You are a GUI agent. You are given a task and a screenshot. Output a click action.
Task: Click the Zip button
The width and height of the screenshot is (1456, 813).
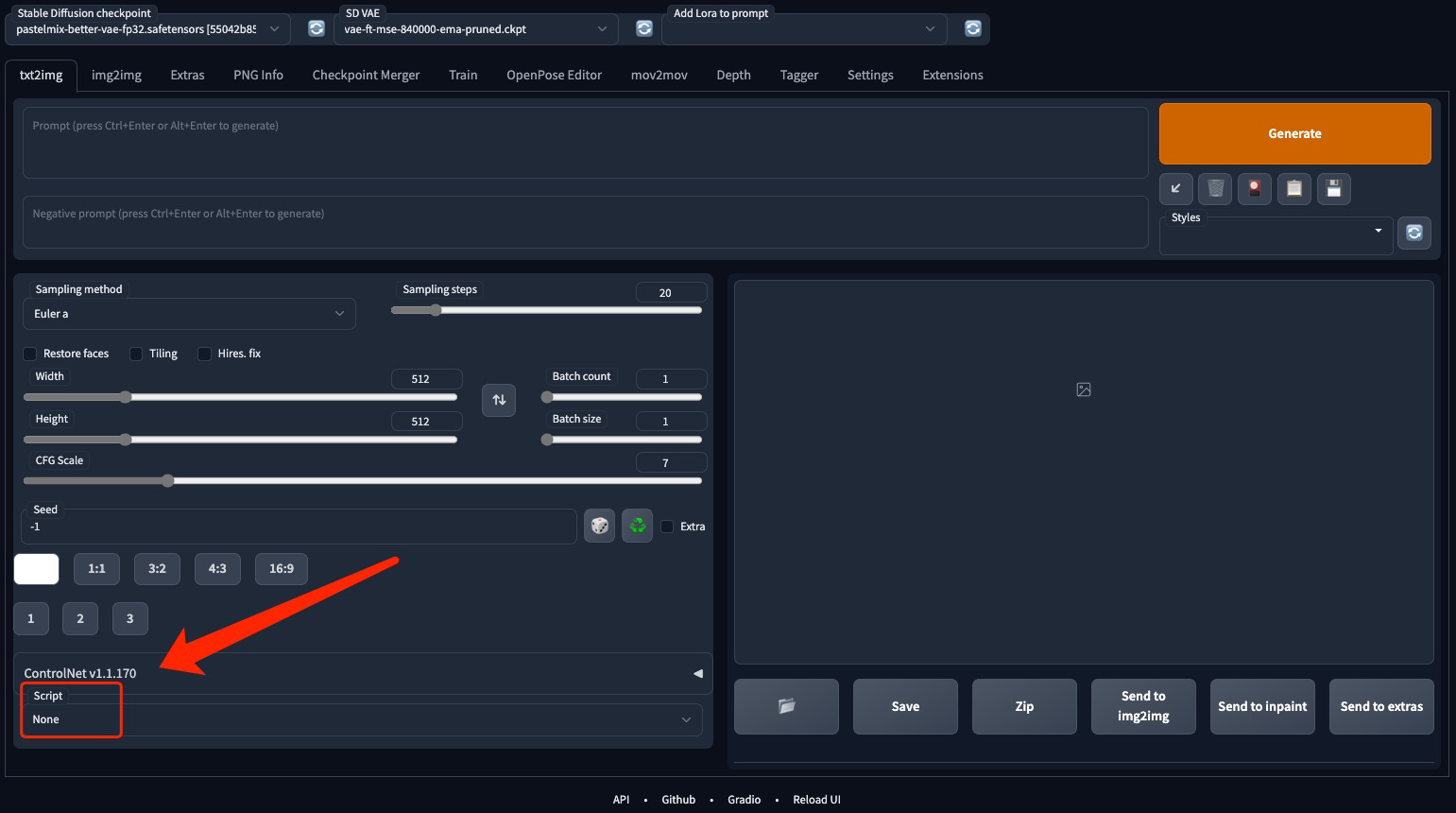(x=1024, y=706)
